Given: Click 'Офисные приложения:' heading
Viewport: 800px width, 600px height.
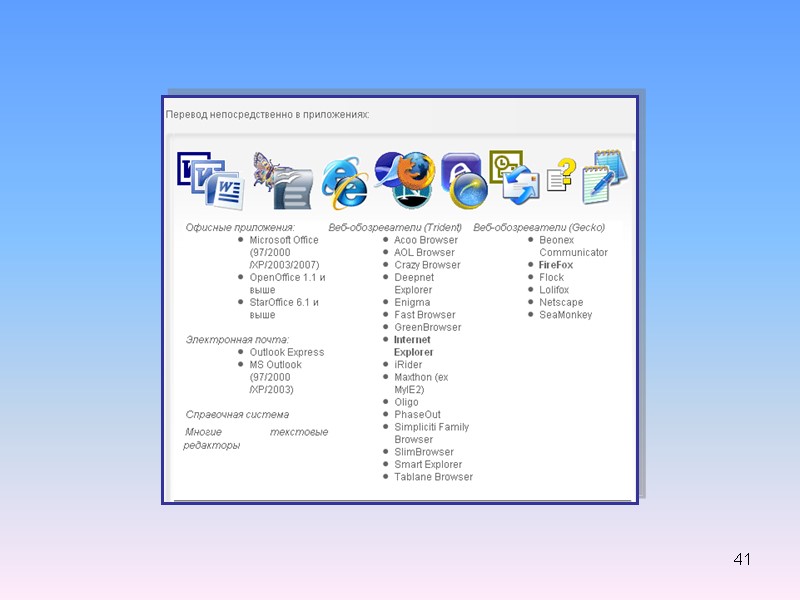Looking at the screenshot, I should pyautogui.click(x=240, y=227).
